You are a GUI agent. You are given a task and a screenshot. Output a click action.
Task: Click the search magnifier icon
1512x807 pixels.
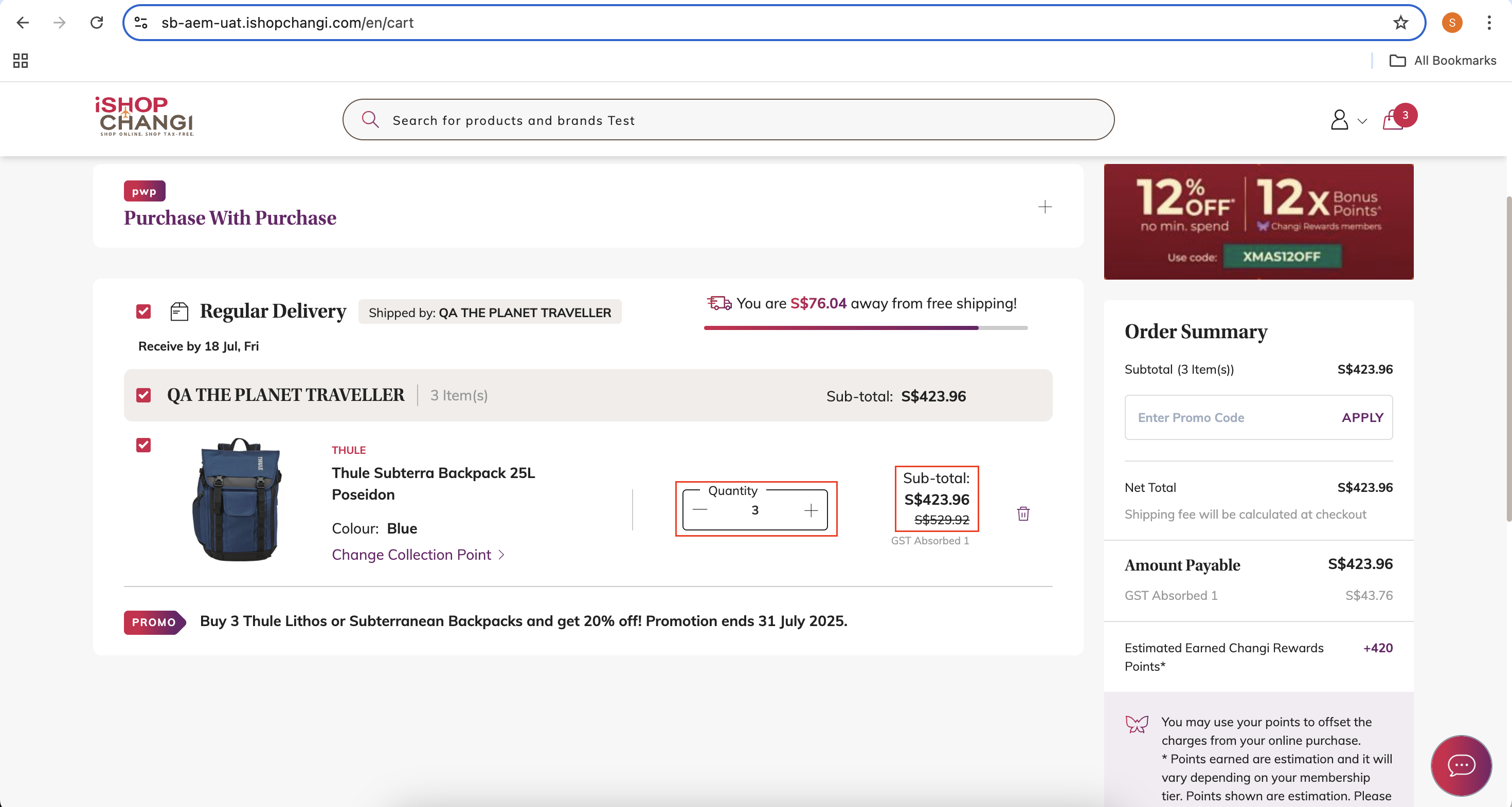(x=370, y=120)
